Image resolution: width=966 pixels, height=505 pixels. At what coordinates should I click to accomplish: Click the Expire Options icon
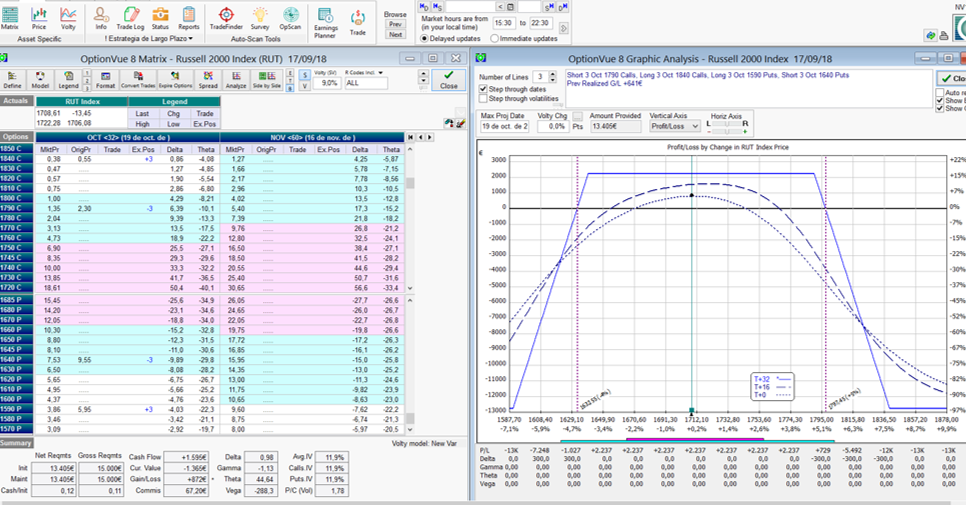176,79
